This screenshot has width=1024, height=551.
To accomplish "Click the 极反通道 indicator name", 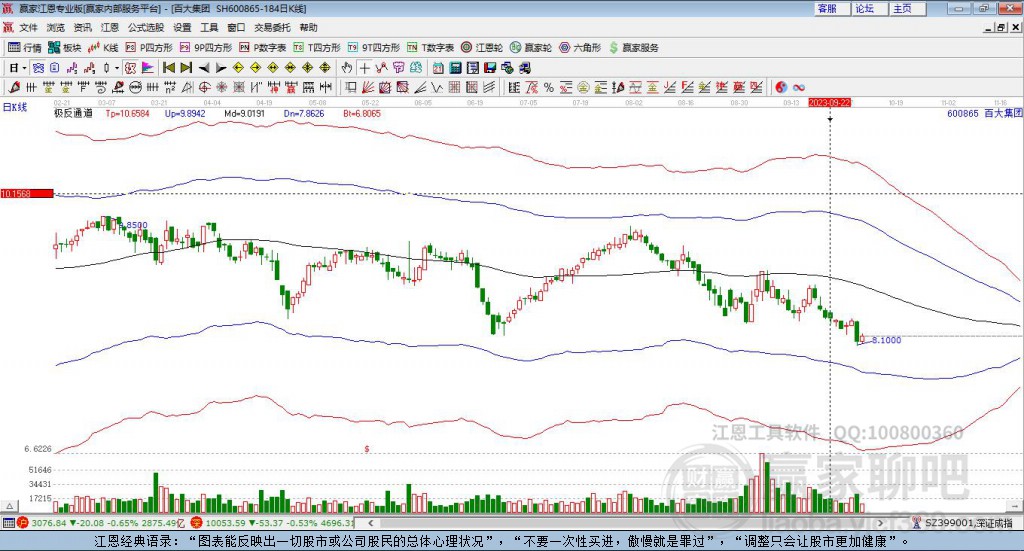I will 73,113.
